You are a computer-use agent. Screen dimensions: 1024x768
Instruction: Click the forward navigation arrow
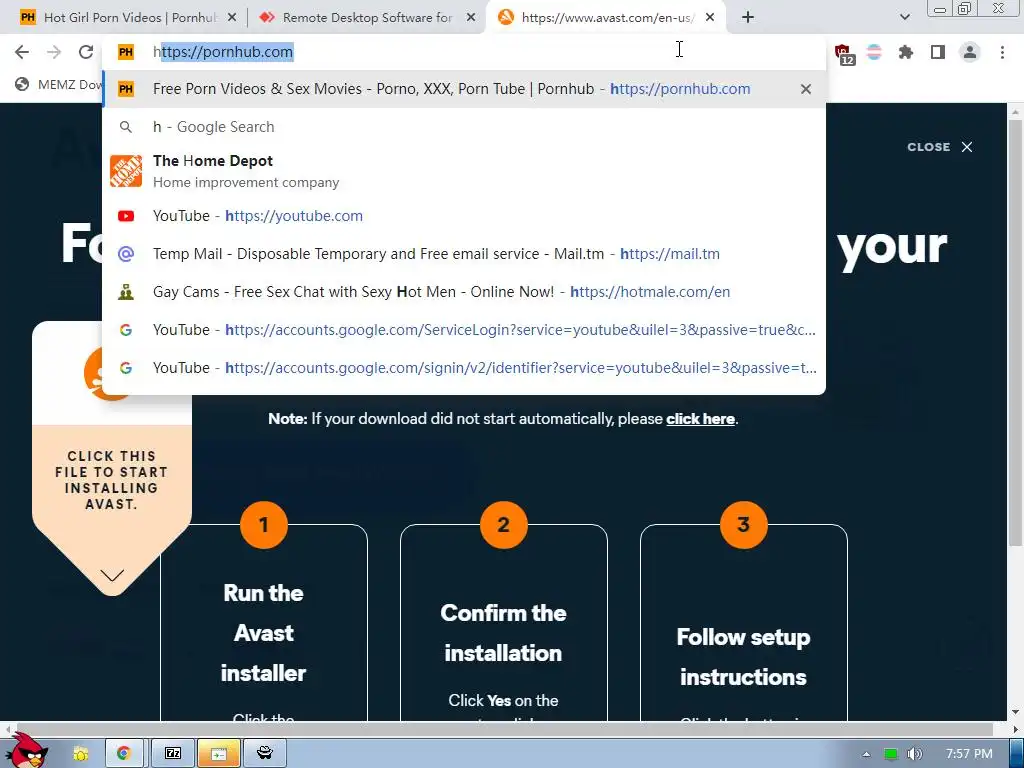click(54, 52)
